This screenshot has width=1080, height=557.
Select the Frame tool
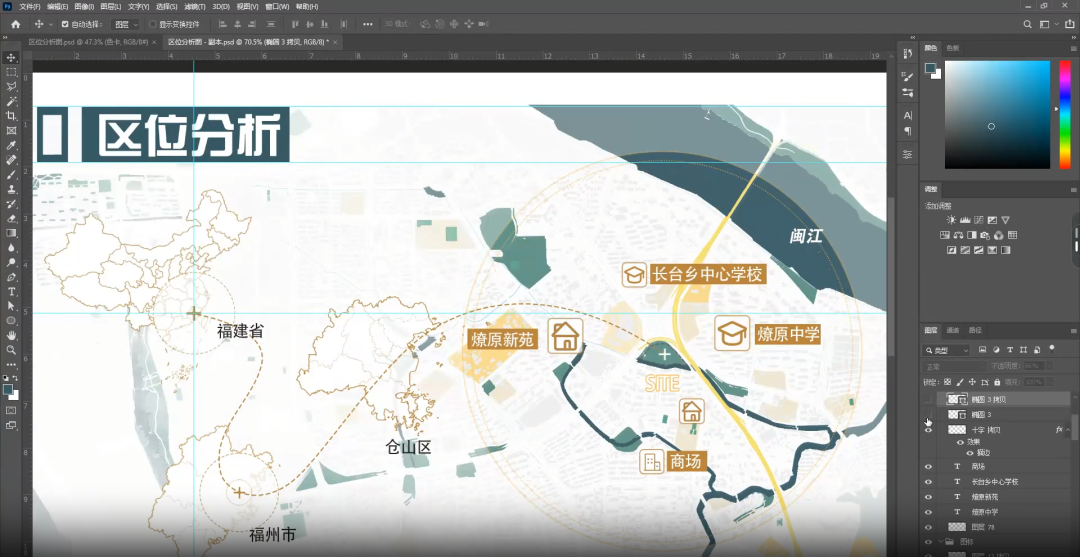coord(11,131)
